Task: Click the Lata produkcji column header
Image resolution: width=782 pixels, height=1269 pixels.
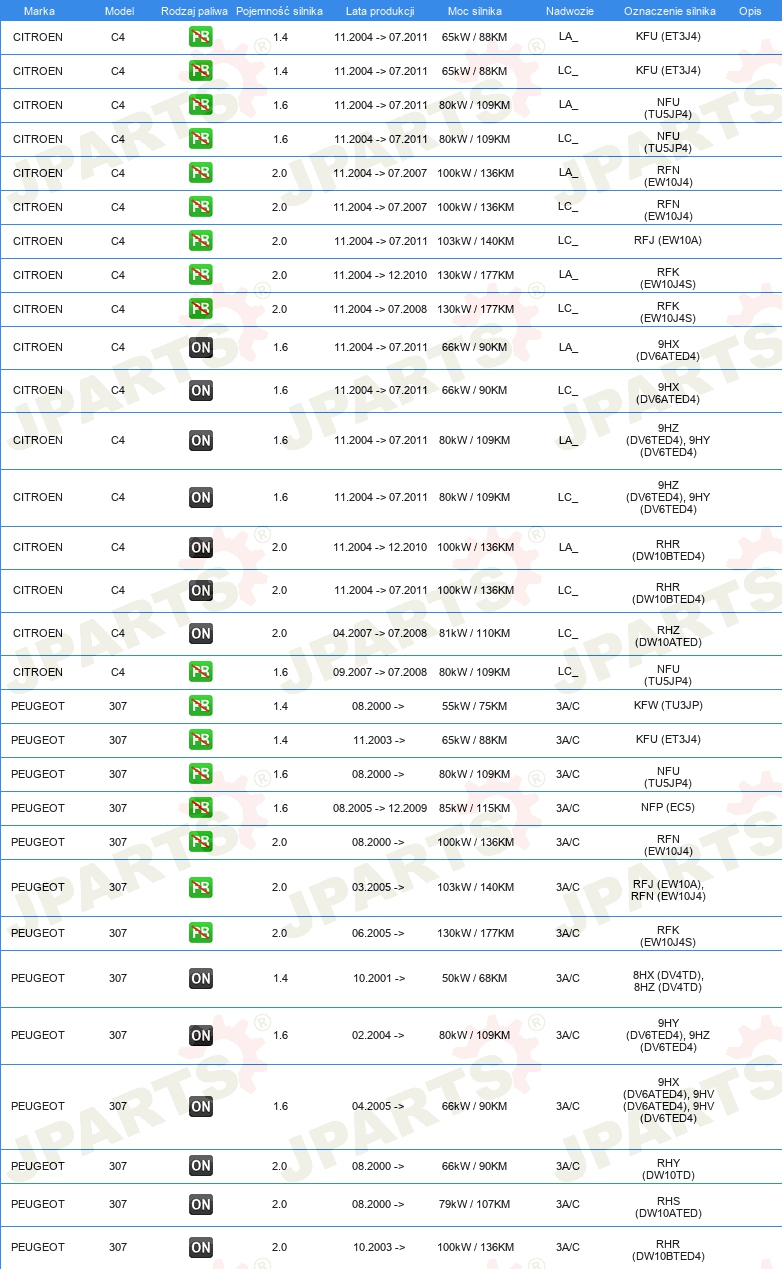Action: [x=379, y=11]
